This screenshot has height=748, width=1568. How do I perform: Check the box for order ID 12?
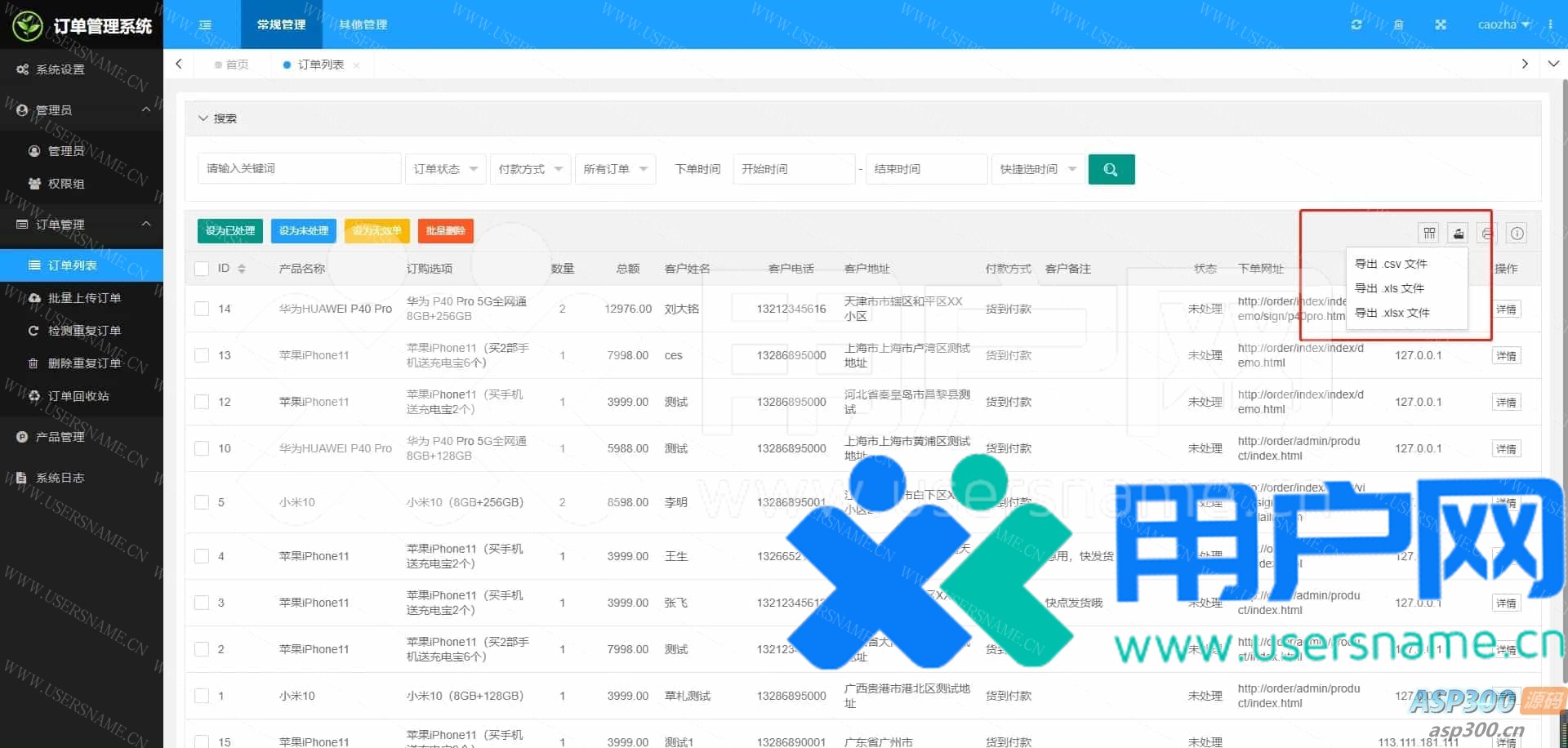click(202, 402)
